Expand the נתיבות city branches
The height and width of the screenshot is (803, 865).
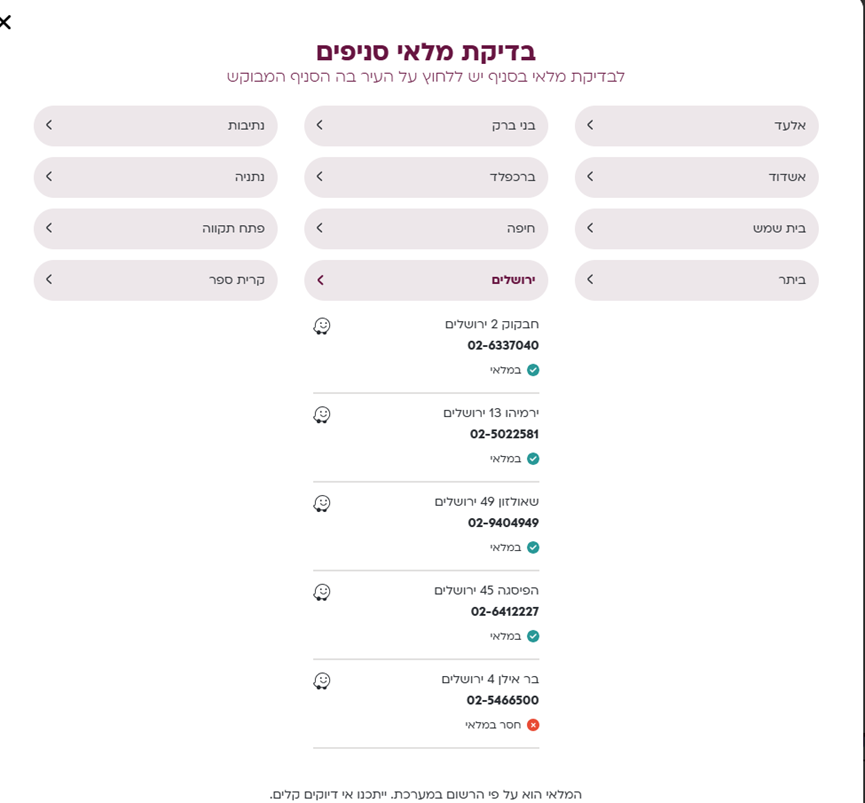pos(155,126)
